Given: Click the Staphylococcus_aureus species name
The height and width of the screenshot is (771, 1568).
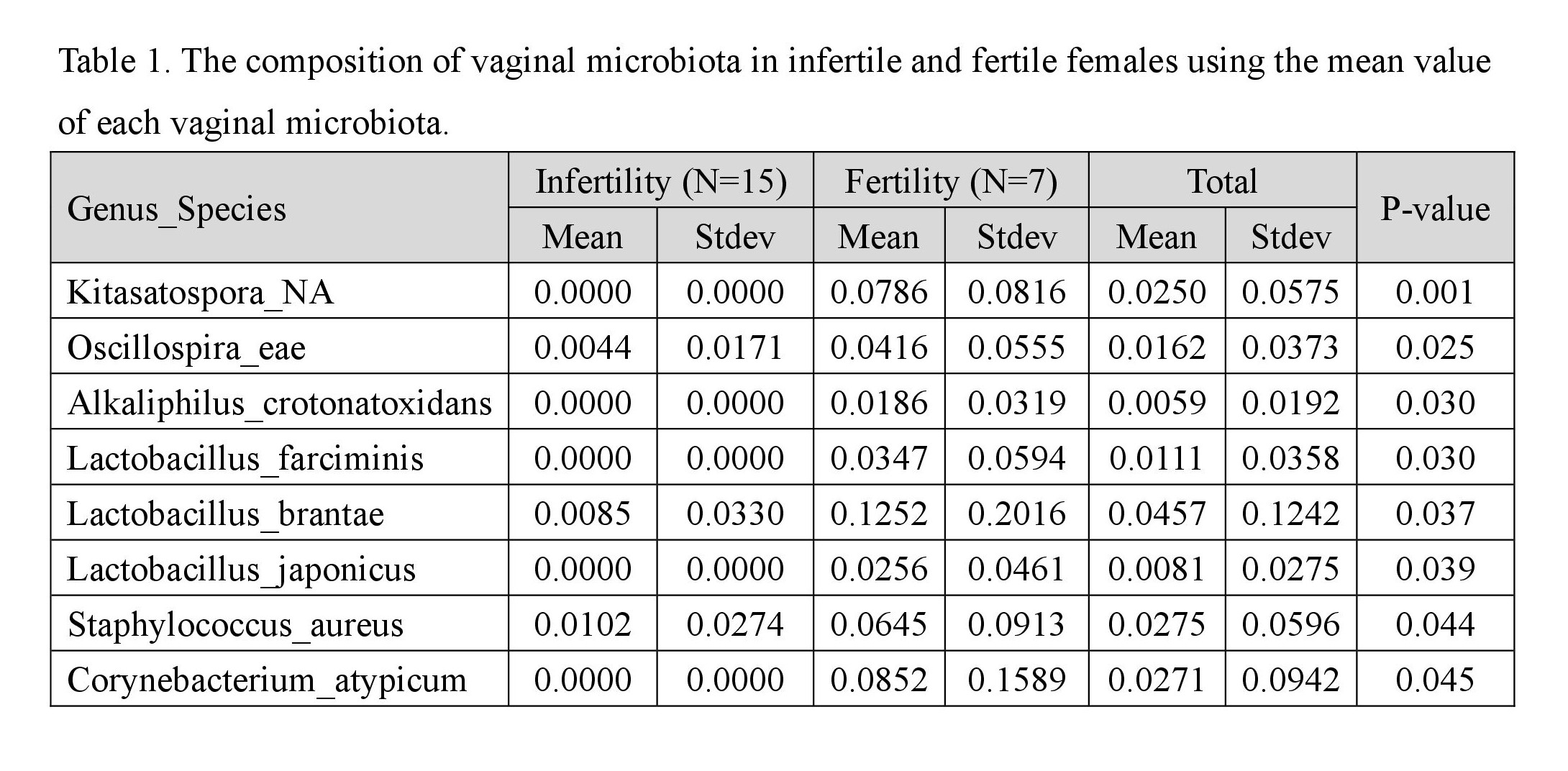Looking at the screenshot, I should [x=235, y=624].
